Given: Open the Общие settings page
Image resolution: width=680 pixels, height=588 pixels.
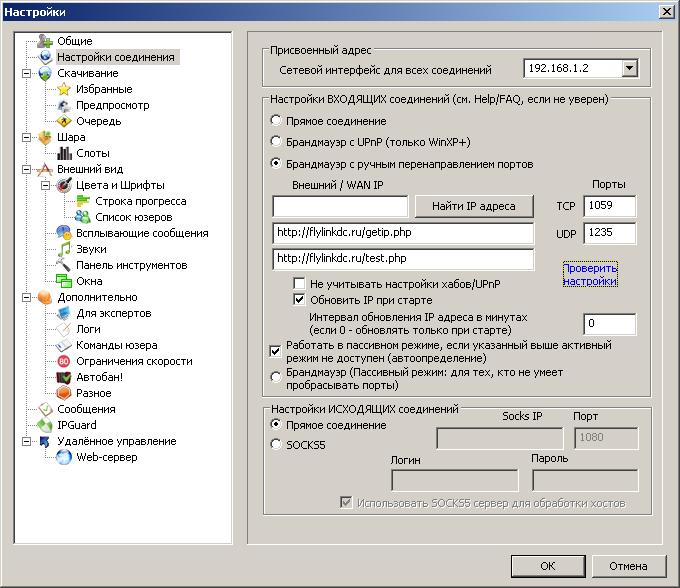Looking at the screenshot, I should pos(74,41).
